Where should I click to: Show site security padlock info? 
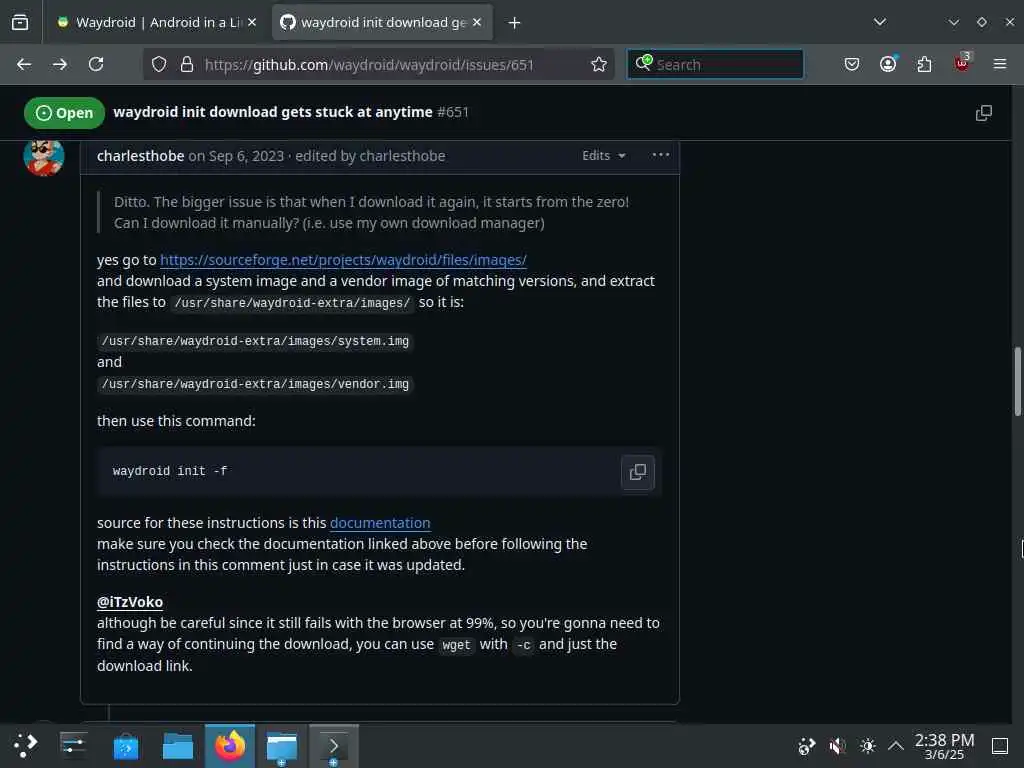tap(187, 64)
